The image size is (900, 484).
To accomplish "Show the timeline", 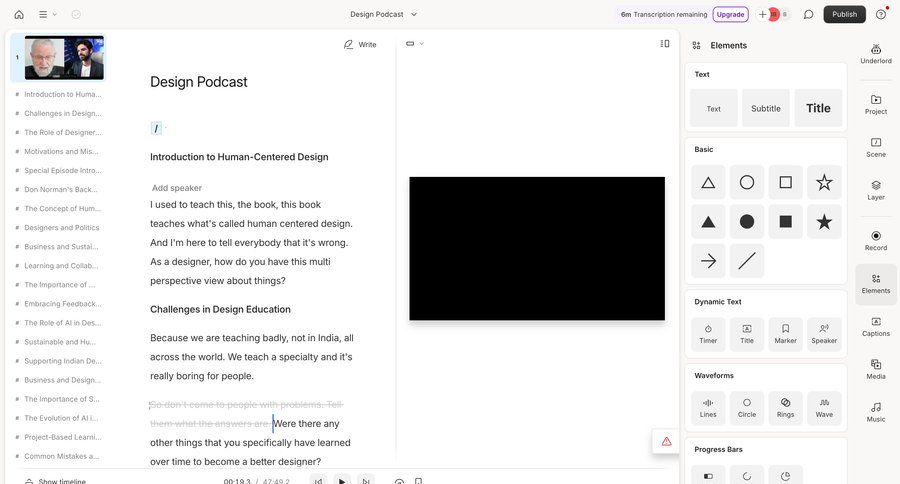I will pyautogui.click(x=55, y=481).
